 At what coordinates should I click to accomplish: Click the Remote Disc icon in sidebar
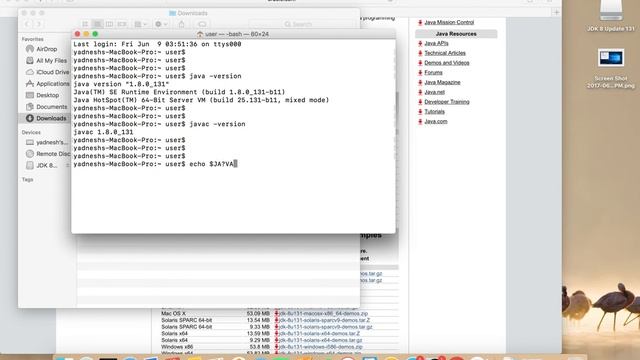30,154
